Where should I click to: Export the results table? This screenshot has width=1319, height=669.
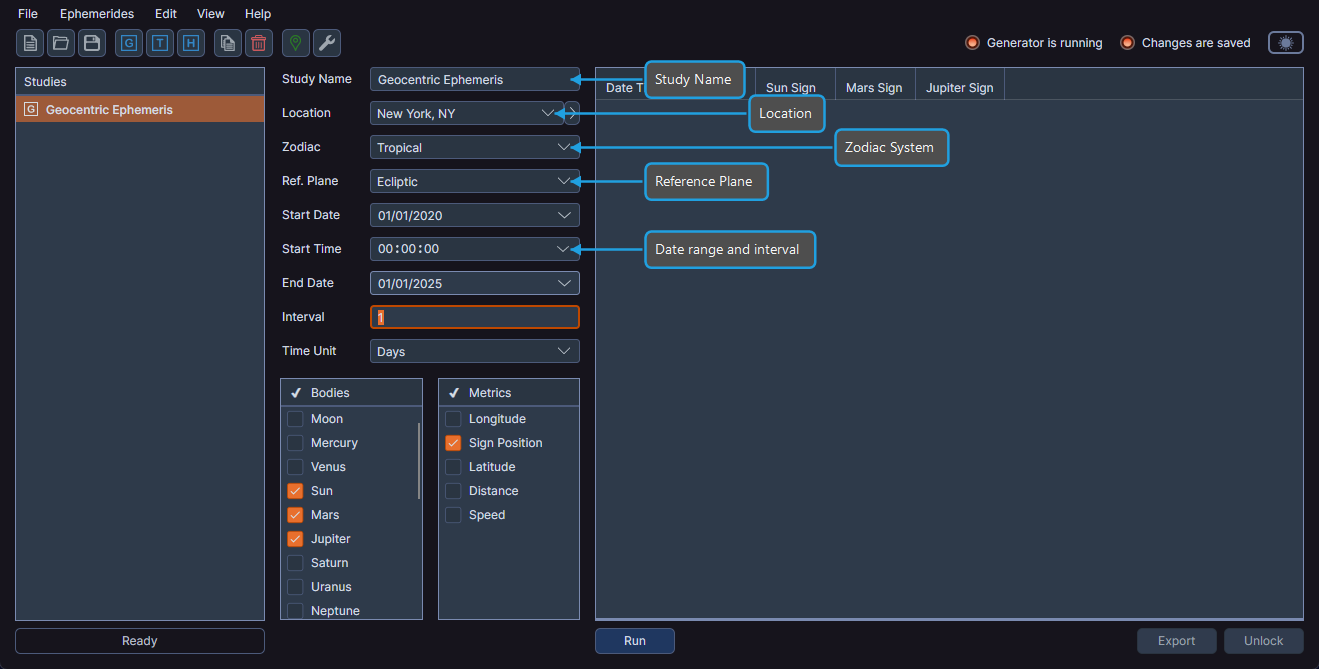pos(1176,640)
